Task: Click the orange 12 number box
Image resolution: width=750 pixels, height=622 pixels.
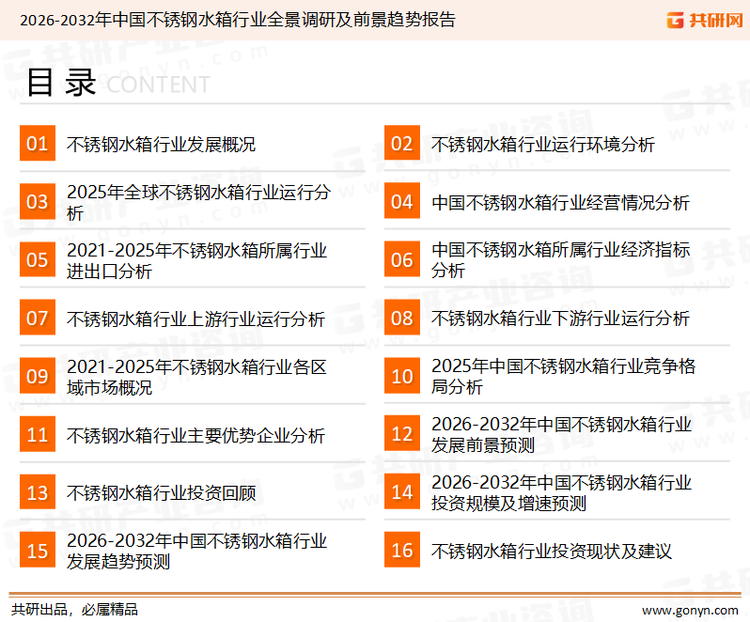Action: click(x=402, y=434)
